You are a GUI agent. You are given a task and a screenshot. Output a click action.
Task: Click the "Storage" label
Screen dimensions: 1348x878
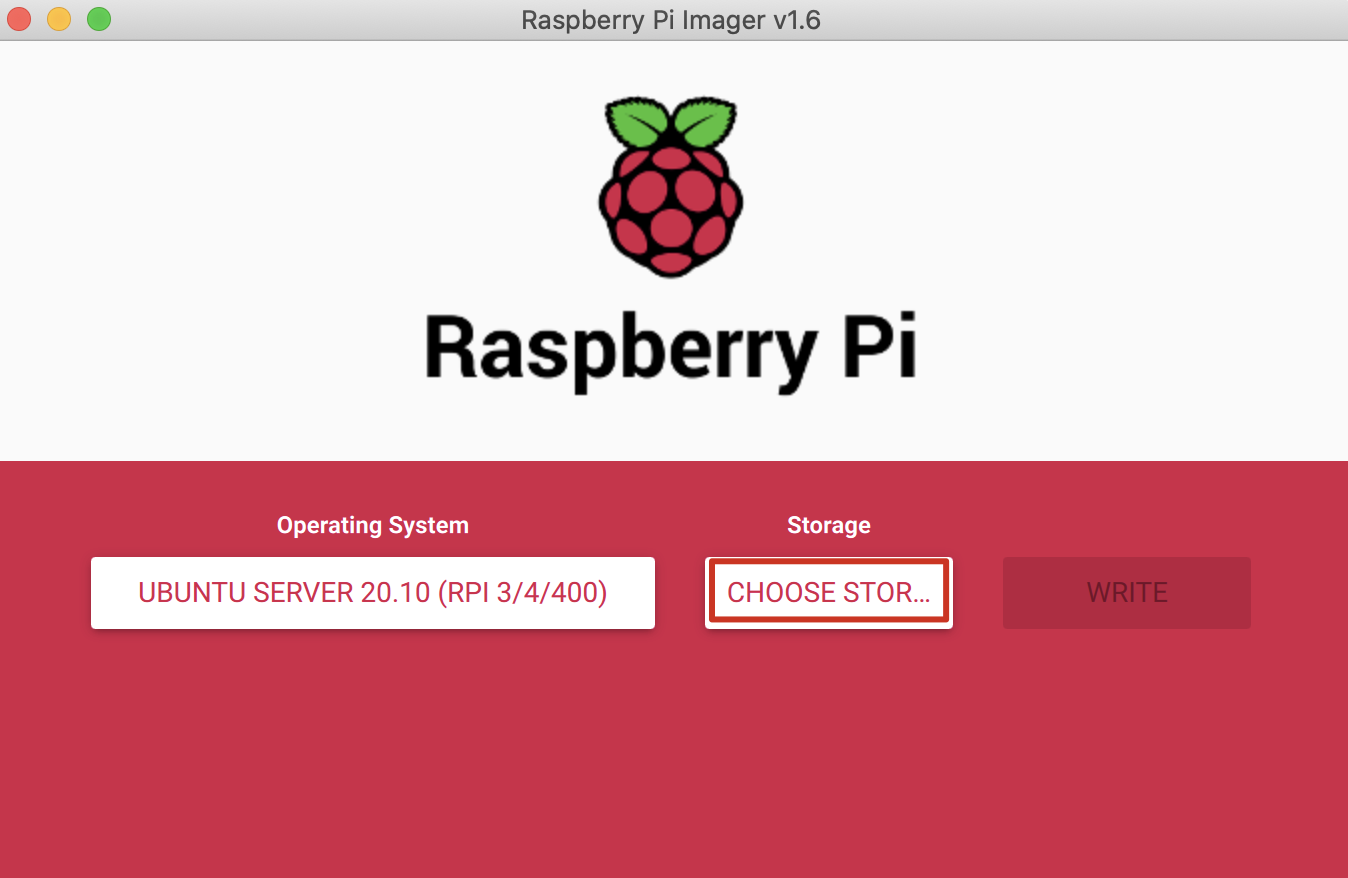[x=829, y=525]
